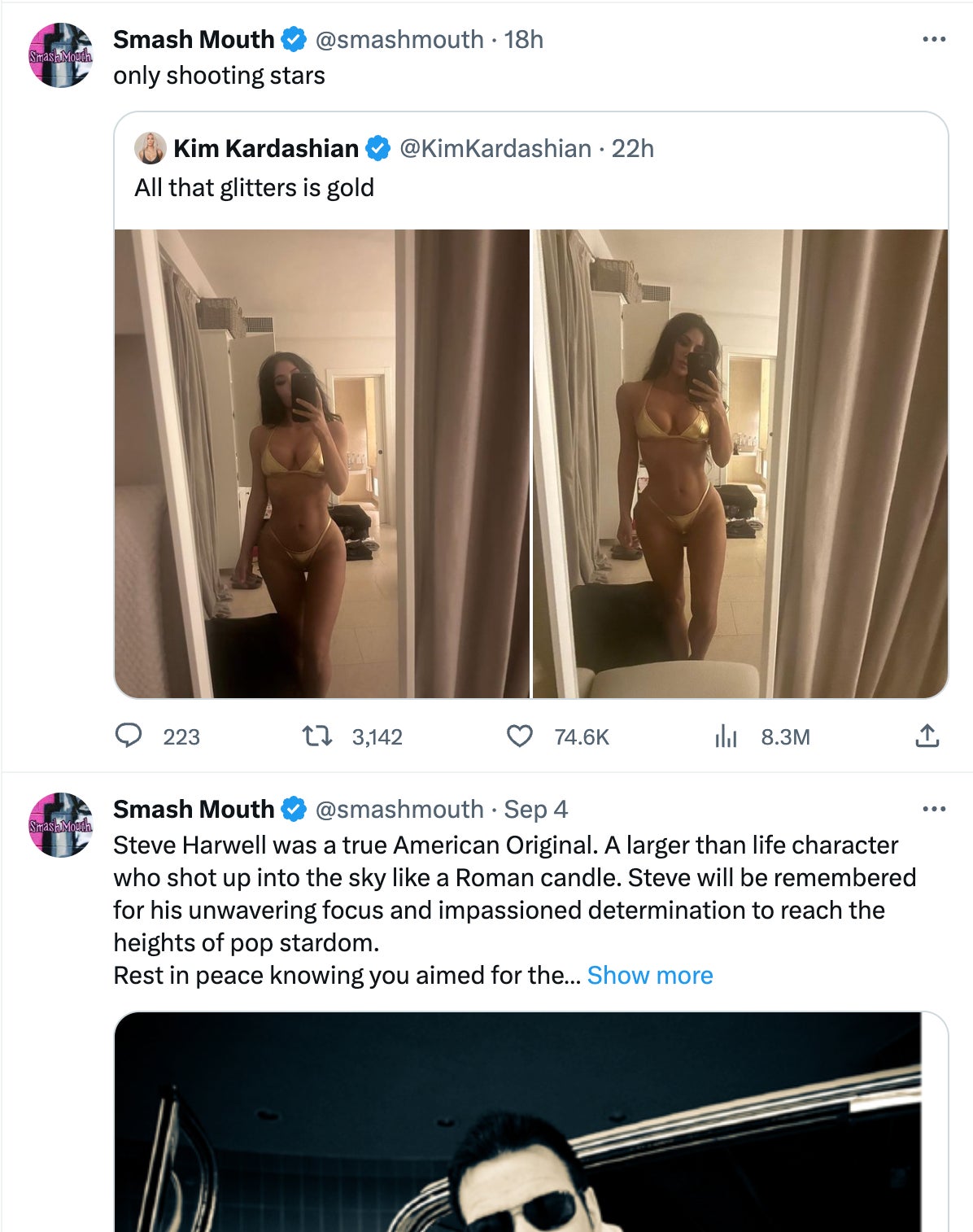Open the right photo in quoted tweet

pyautogui.click(x=740, y=464)
